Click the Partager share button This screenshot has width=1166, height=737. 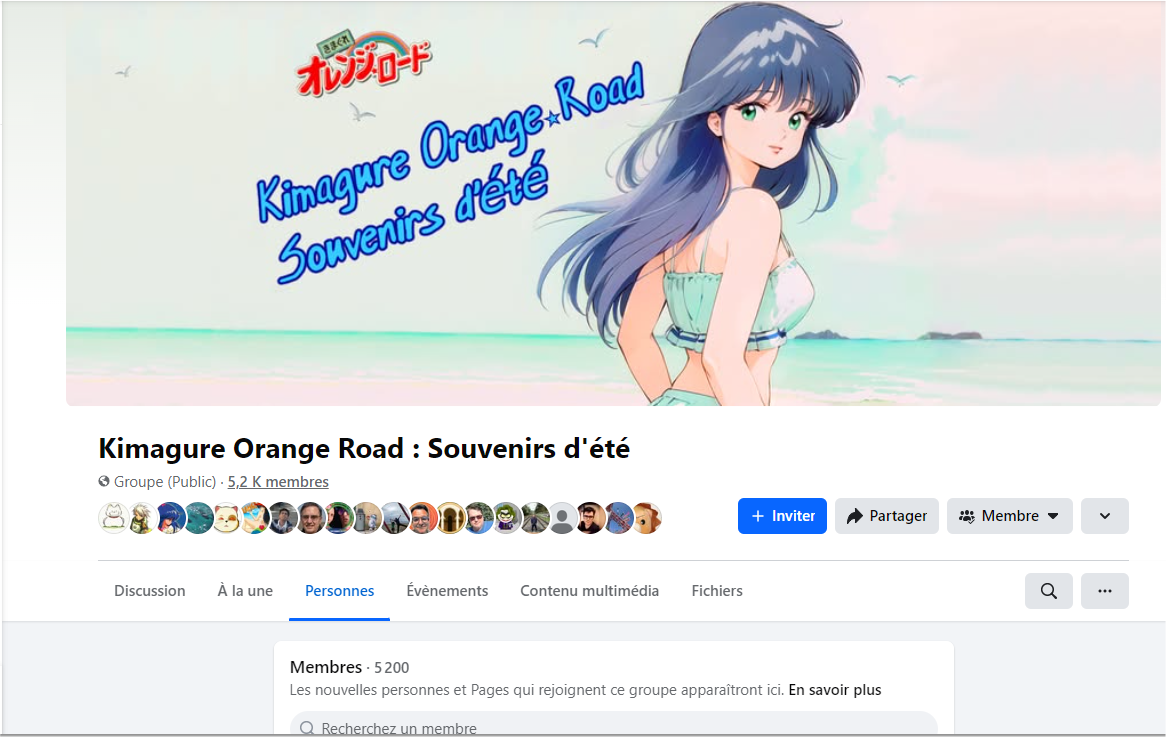tap(886, 516)
